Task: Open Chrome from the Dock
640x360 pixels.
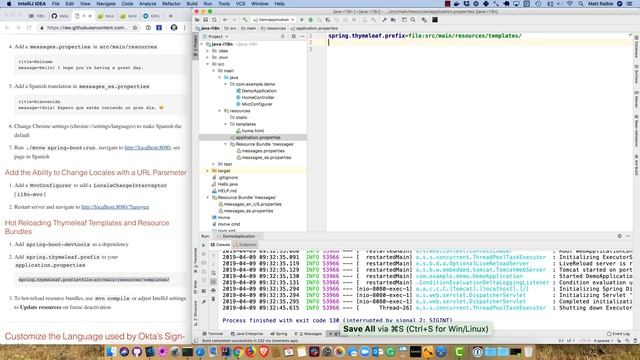Action: [x=238, y=352]
